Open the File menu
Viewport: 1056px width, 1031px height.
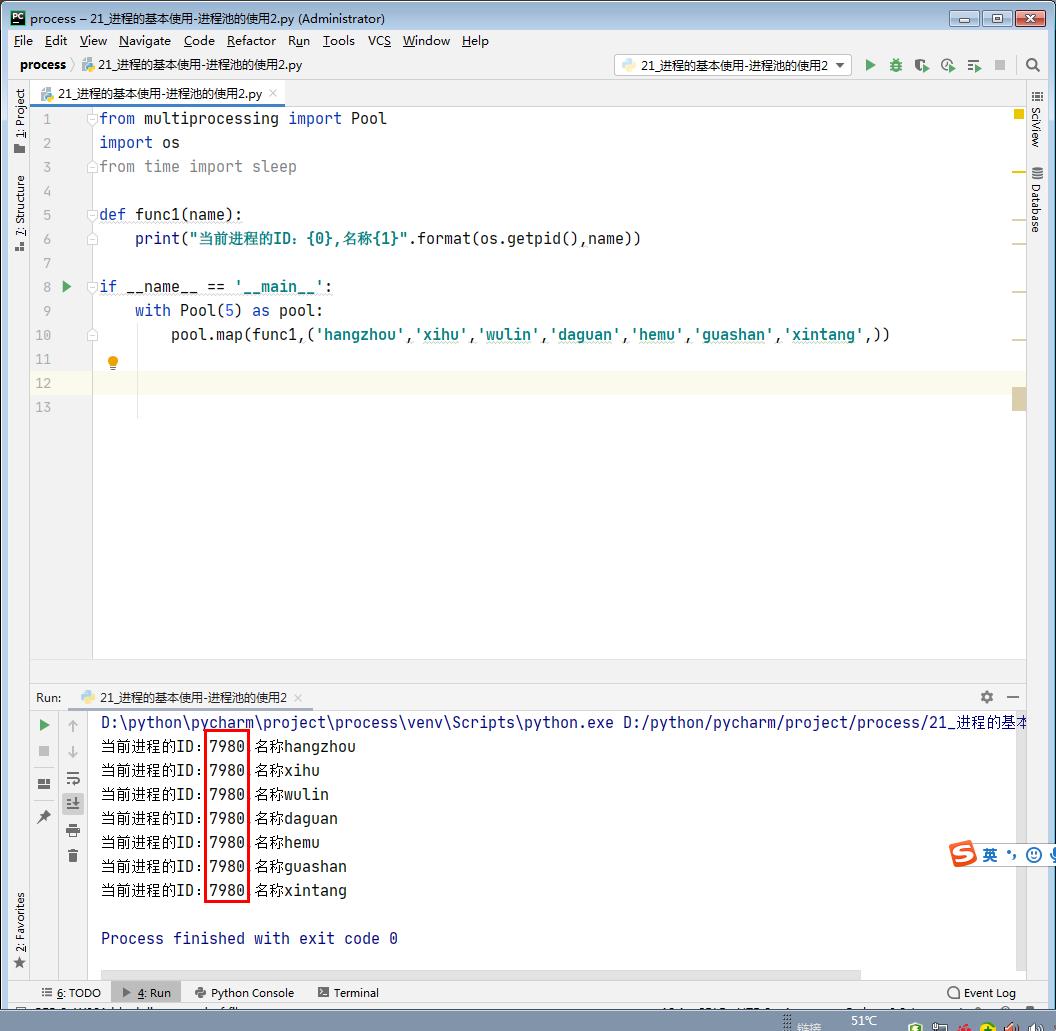[23, 41]
